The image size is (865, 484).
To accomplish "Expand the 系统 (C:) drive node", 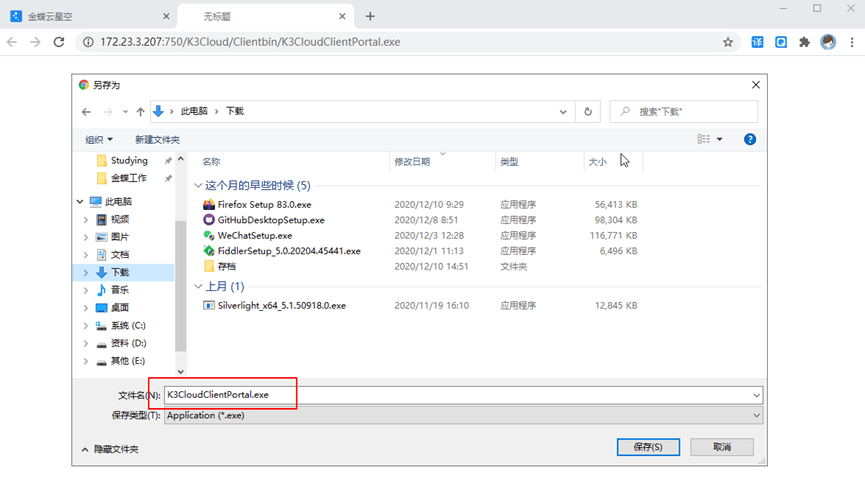I will [86, 326].
